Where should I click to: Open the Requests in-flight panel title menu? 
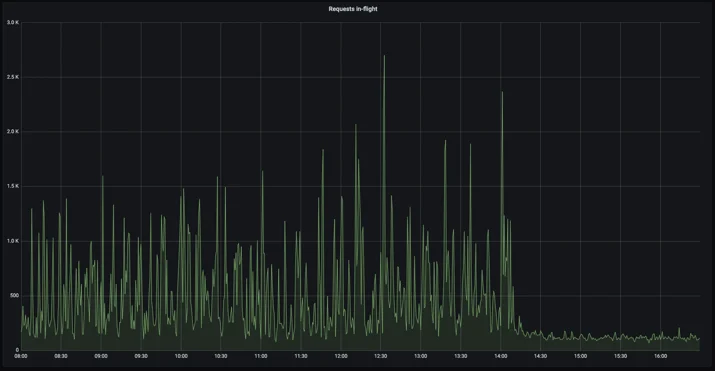[353, 9]
